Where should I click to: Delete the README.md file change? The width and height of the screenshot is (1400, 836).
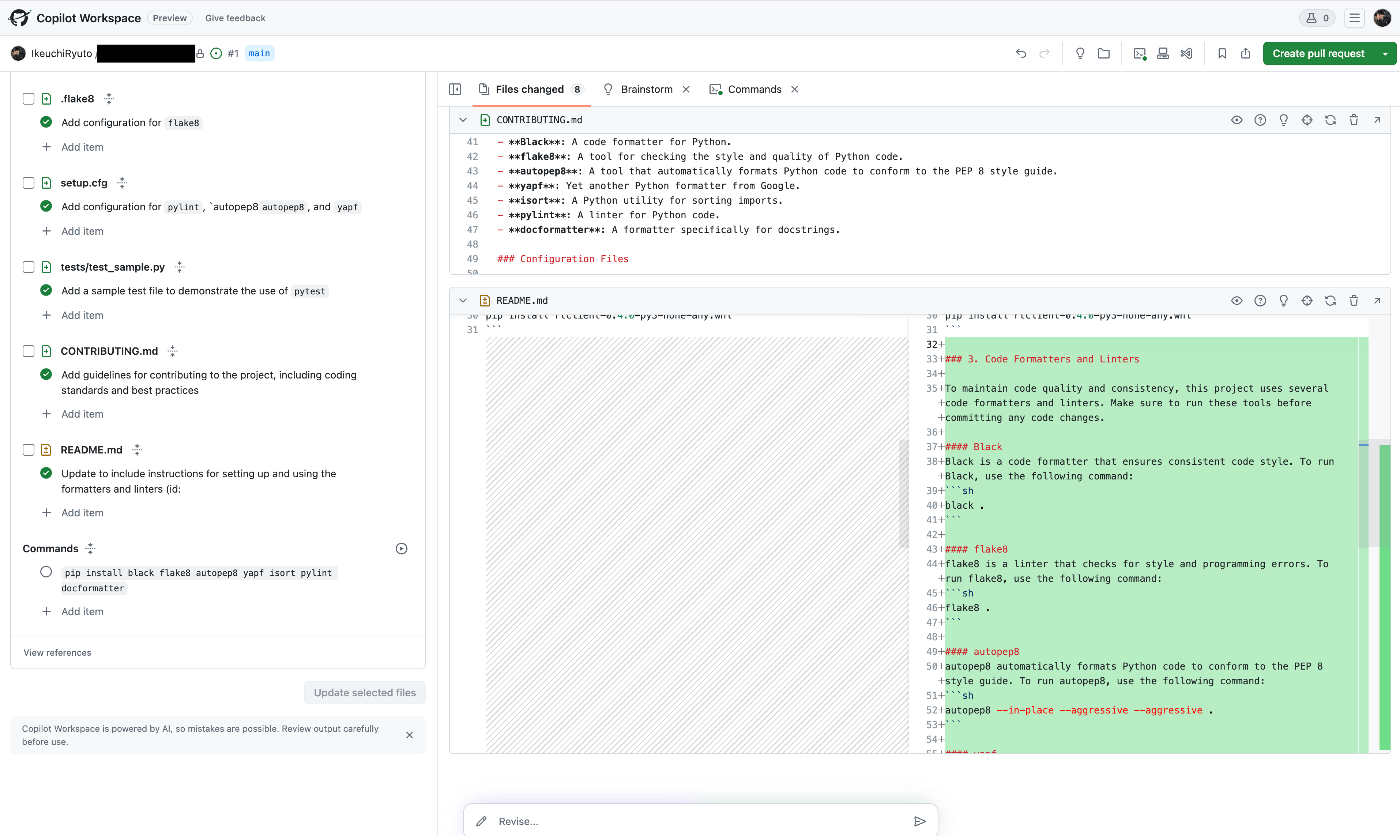pyautogui.click(x=1354, y=300)
